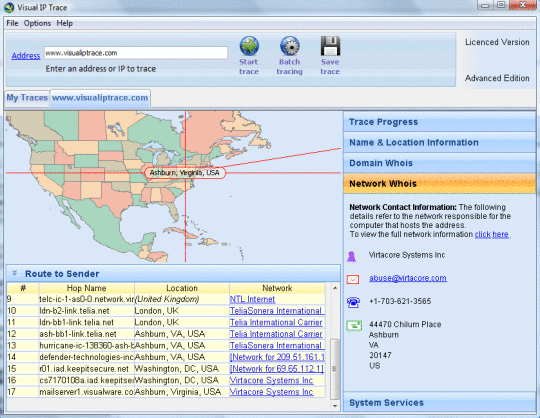Click route table scroll up arrow
Viewport: 540px width, 418px height.
click(x=335, y=288)
